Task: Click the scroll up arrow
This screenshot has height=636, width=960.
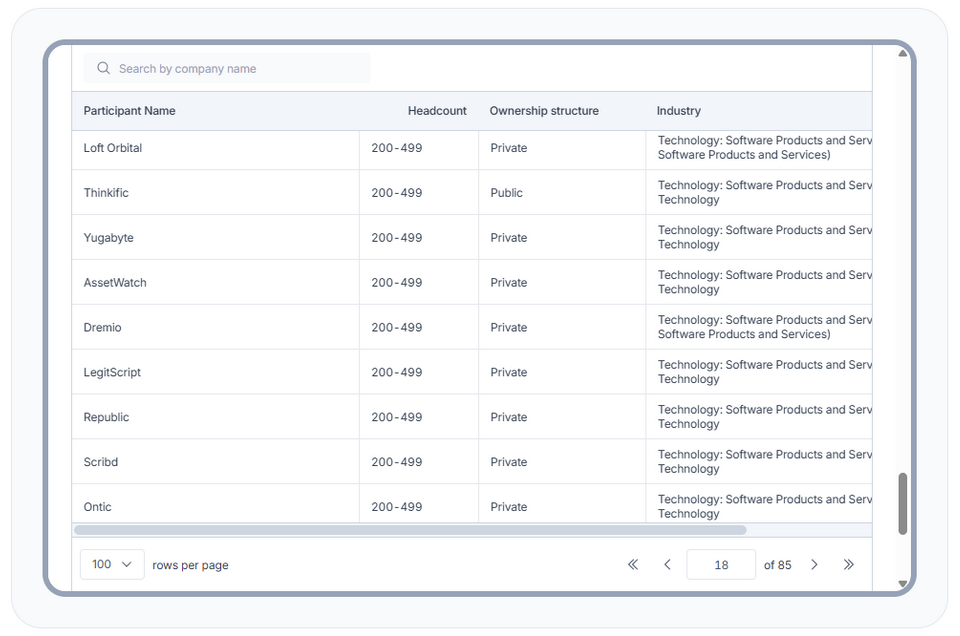Action: (x=902, y=53)
